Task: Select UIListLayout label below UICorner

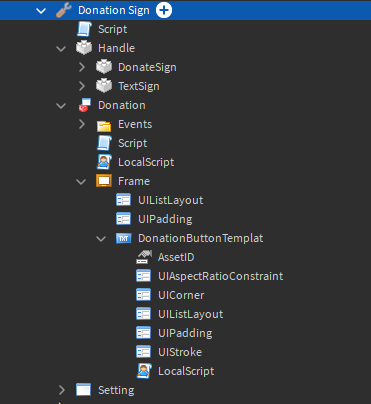Action: click(x=190, y=314)
